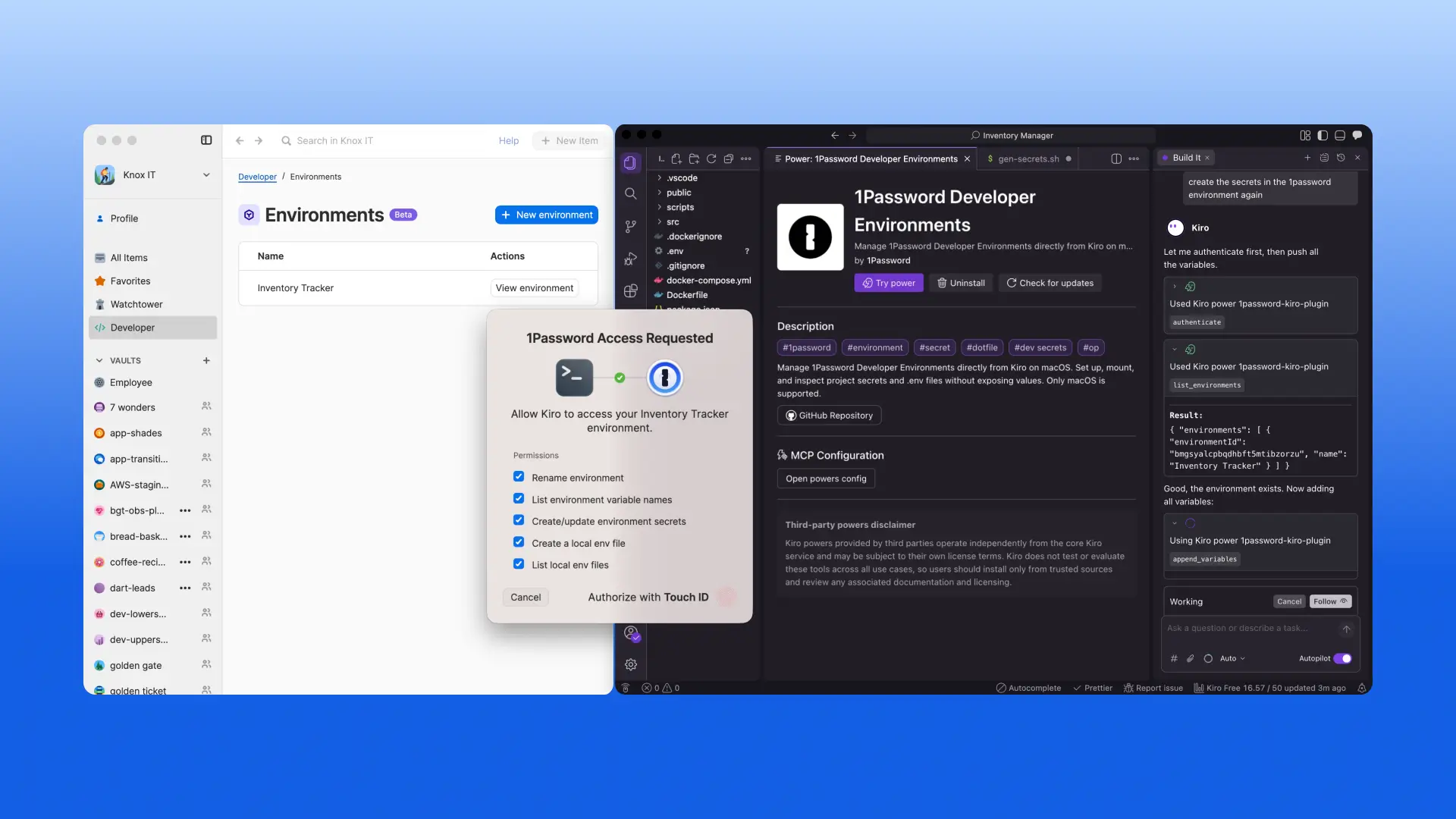Screen dimensions: 1456x819
Task: Uncheck Create a local env file permission
Action: [519, 542]
